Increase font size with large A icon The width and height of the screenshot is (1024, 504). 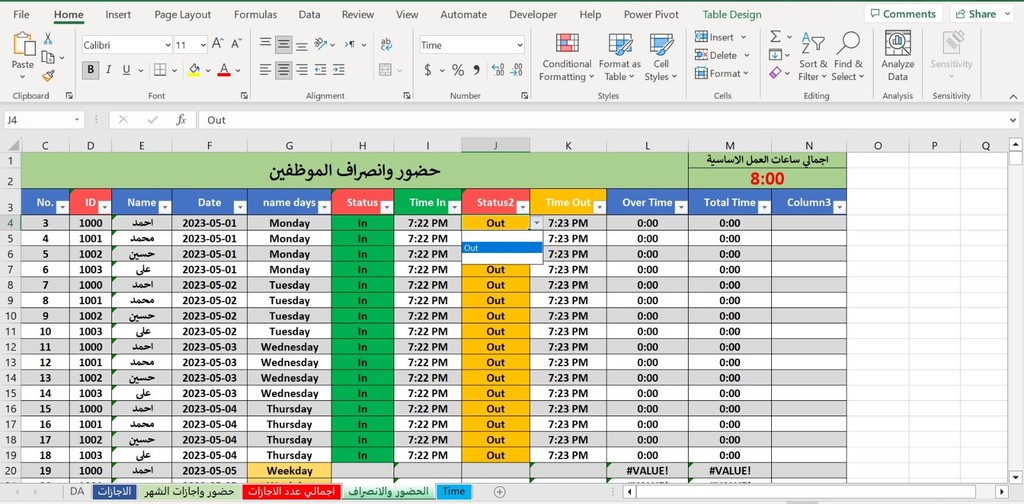coord(218,44)
